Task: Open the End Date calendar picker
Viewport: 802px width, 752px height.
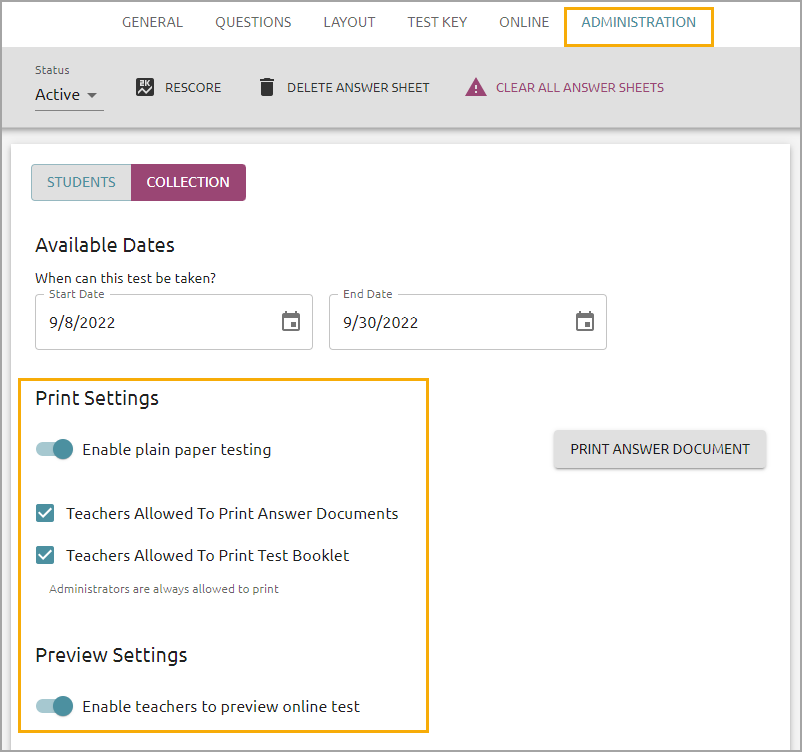Action: [x=585, y=321]
